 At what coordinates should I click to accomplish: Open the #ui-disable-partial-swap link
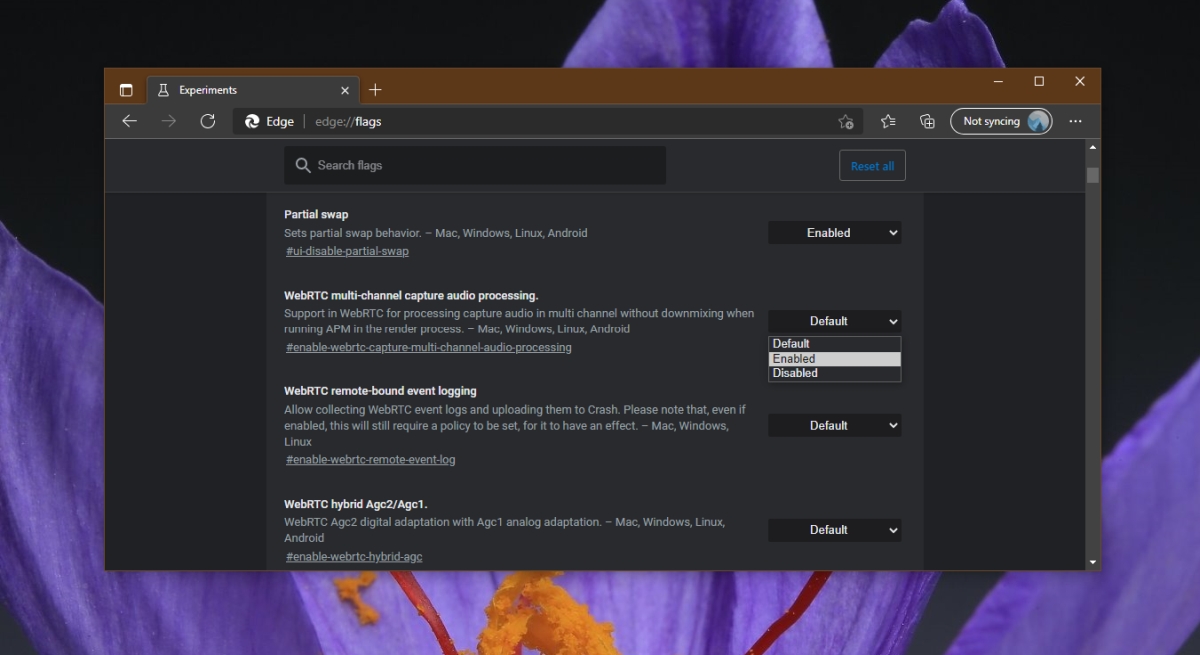point(347,251)
